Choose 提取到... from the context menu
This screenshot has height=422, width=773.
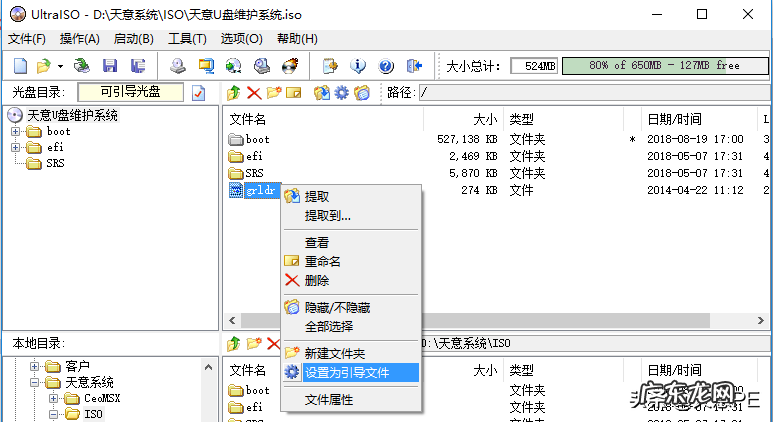coord(351,216)
